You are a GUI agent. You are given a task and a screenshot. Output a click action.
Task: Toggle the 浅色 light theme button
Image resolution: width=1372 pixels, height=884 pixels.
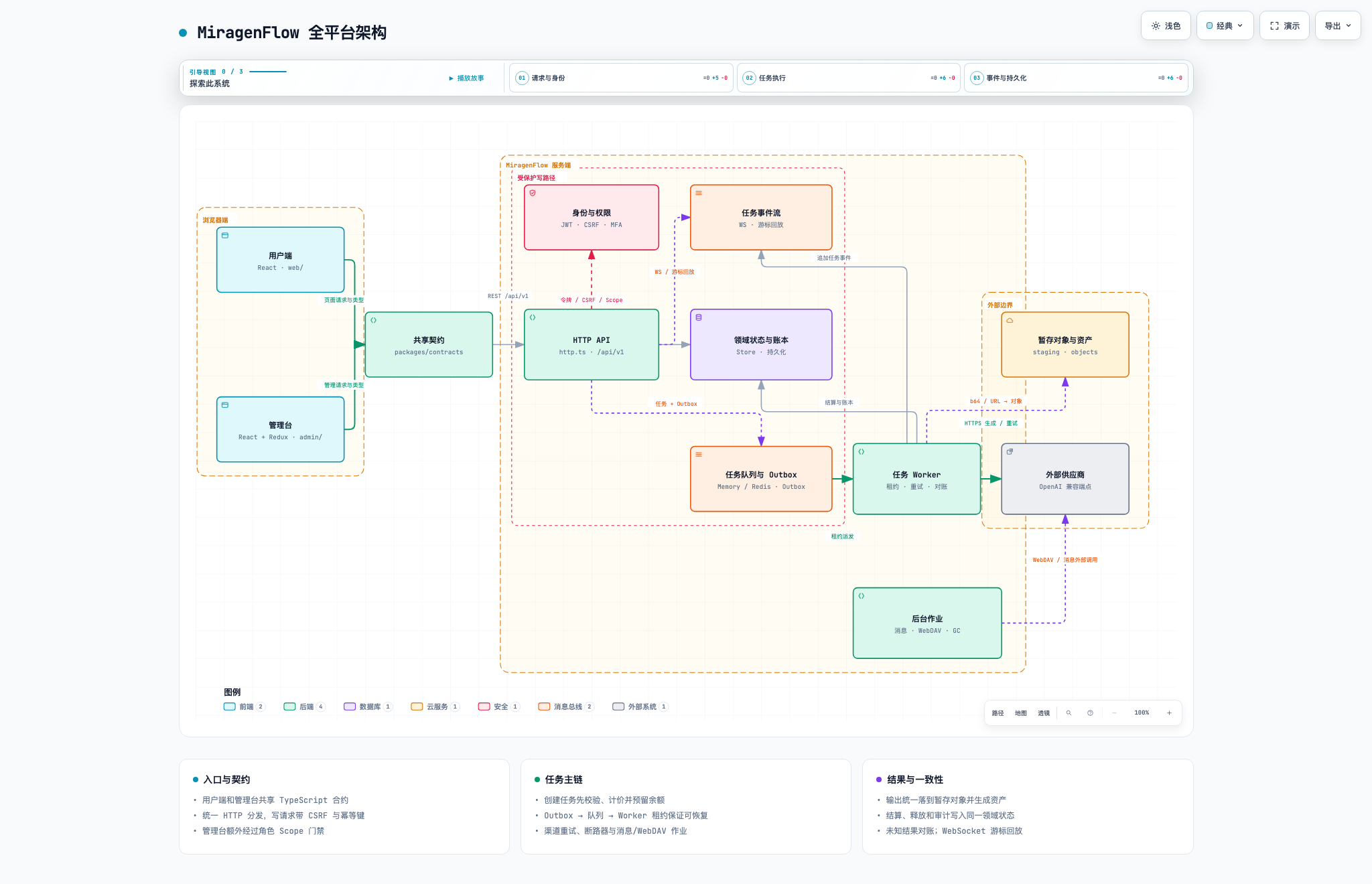pos(1166,25)
